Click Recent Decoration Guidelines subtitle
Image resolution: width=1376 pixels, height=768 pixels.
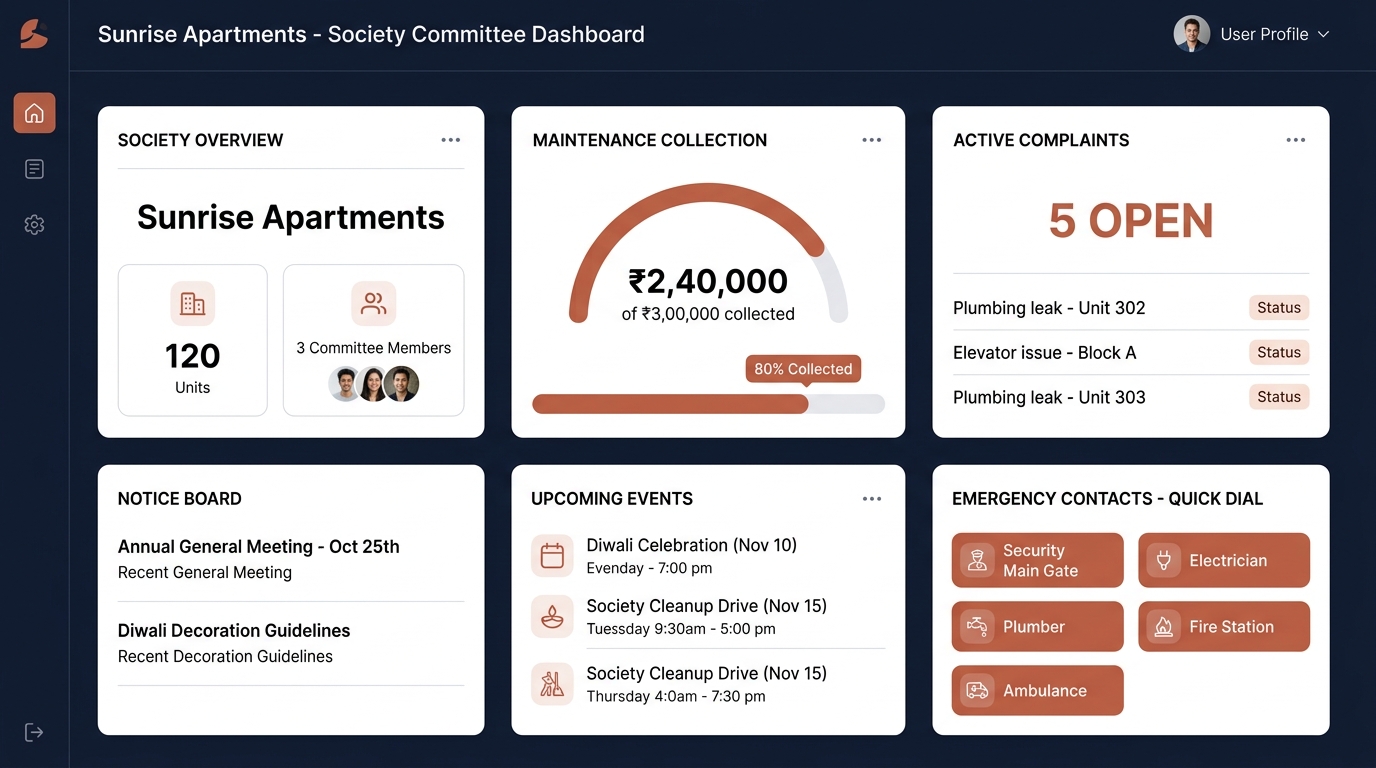[225, 657]
